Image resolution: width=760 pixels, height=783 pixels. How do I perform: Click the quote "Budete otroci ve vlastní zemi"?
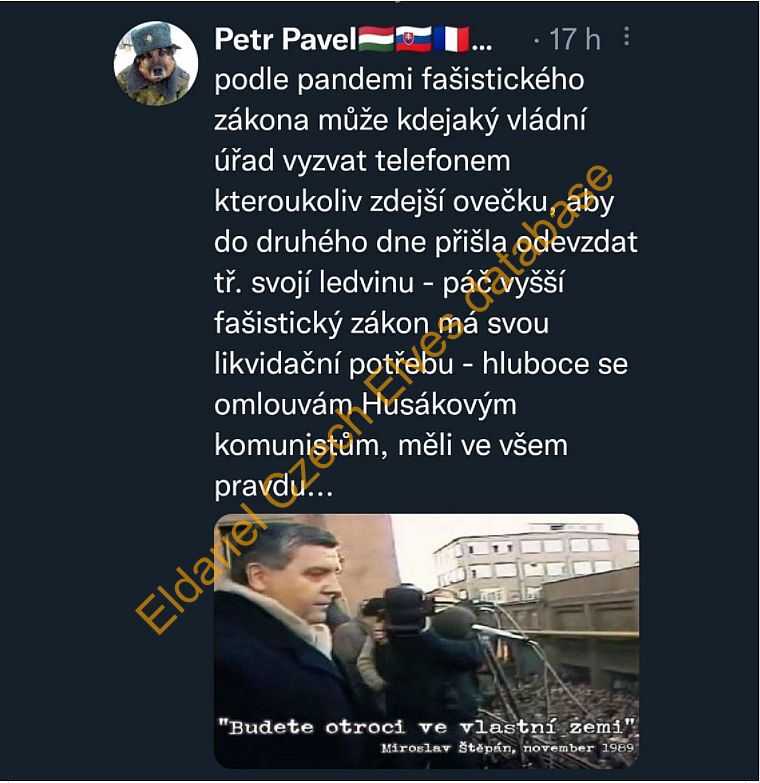[x=427, y=726]
